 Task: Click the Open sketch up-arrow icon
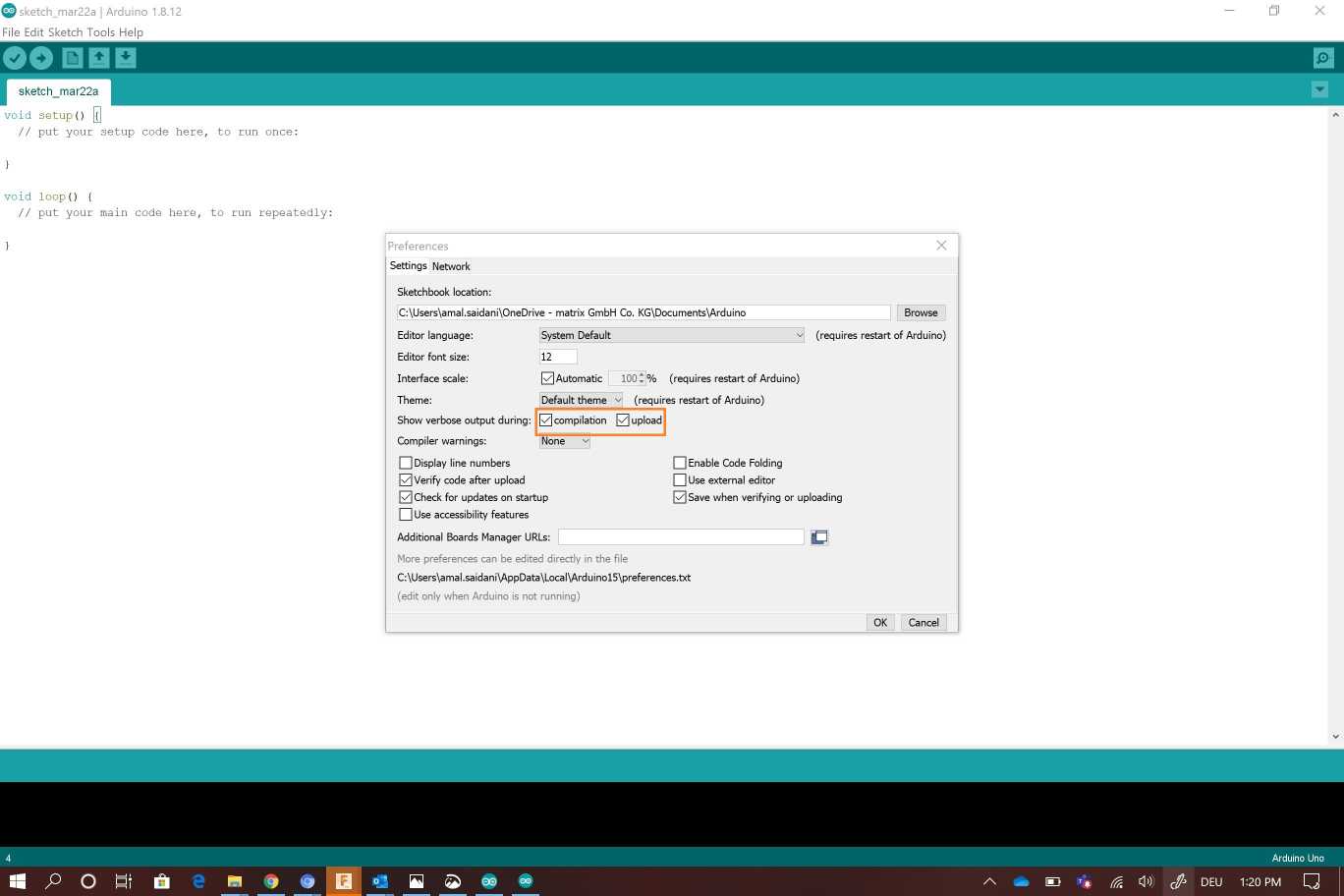pos(99,58)
